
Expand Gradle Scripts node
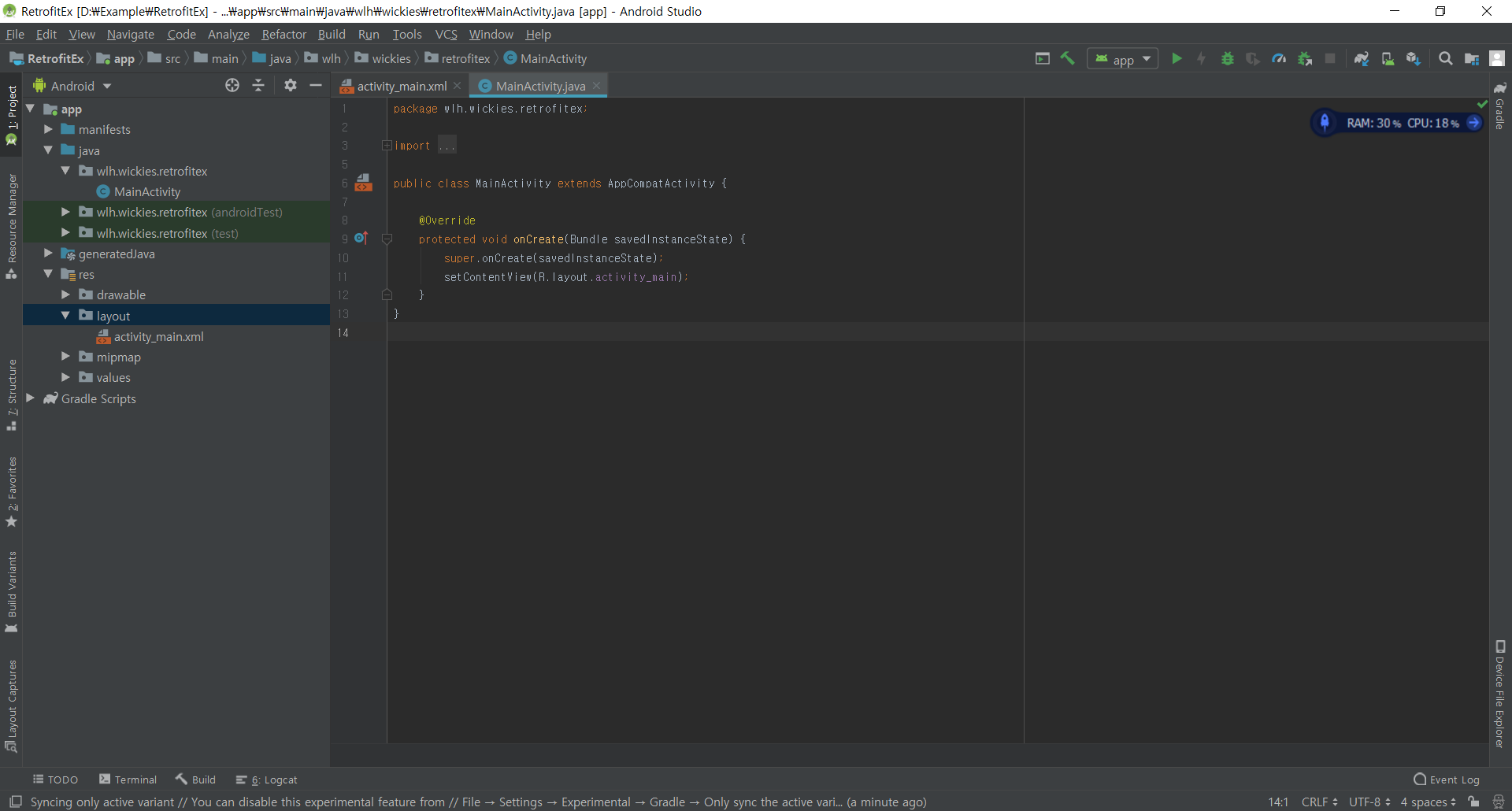pos(31,398)
